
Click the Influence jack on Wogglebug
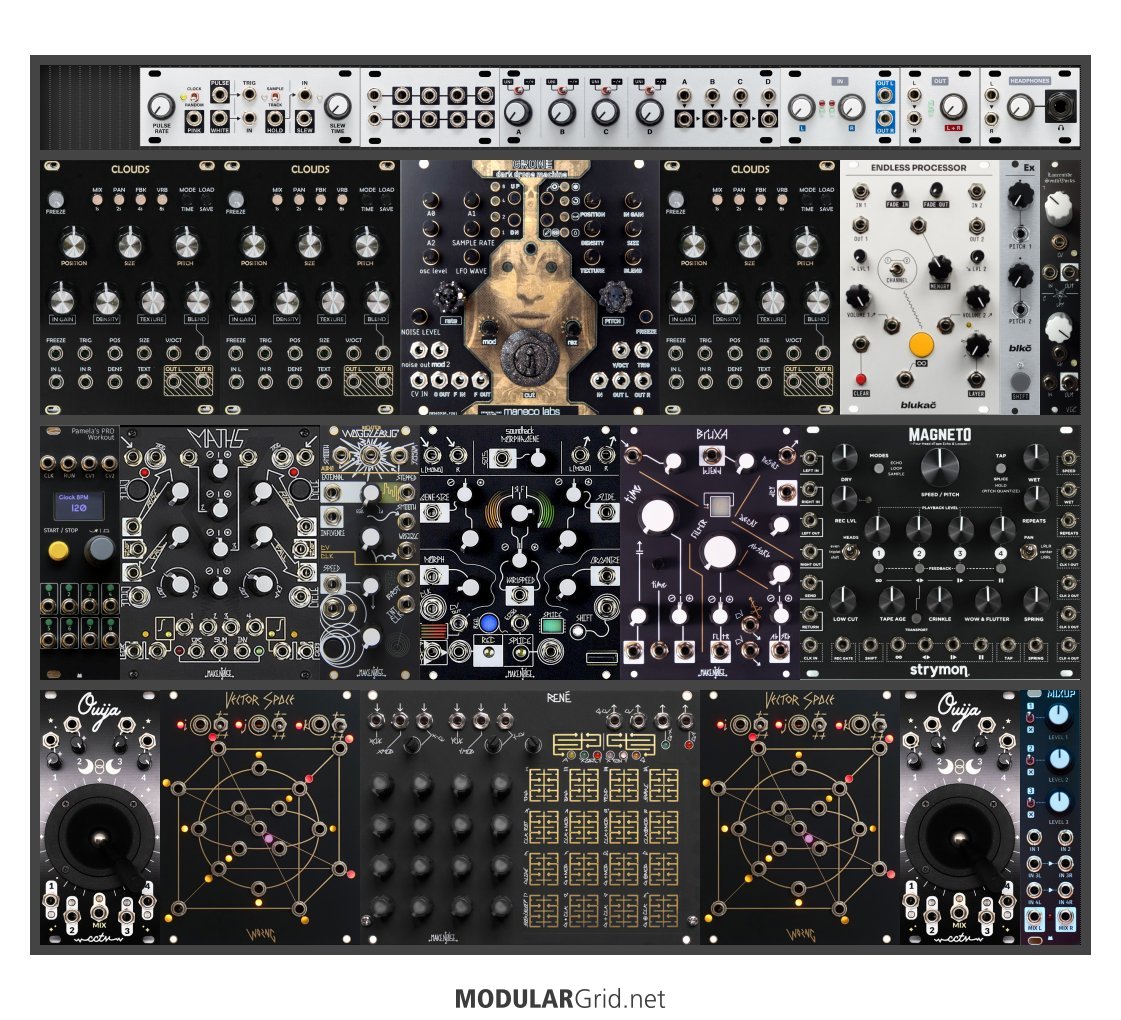click(333, 516)
